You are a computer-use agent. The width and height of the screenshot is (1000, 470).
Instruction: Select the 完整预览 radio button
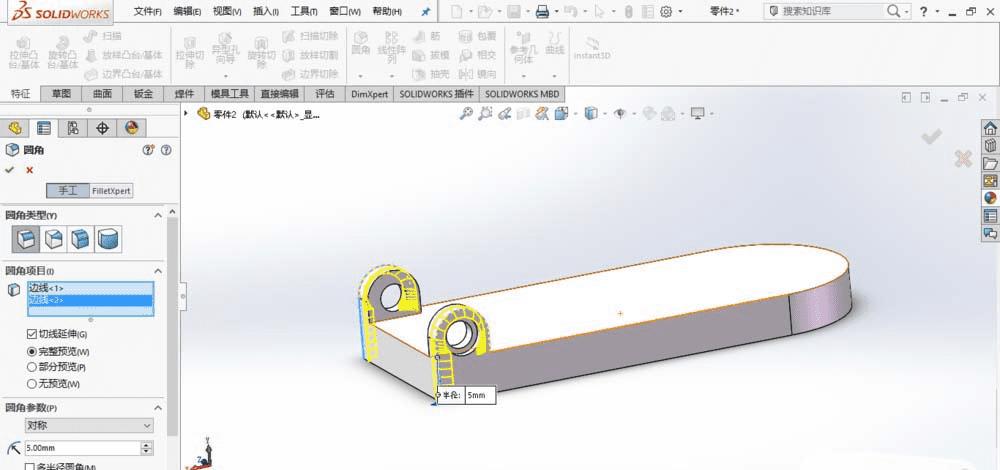pyautogui.click(x=31, y=351)
